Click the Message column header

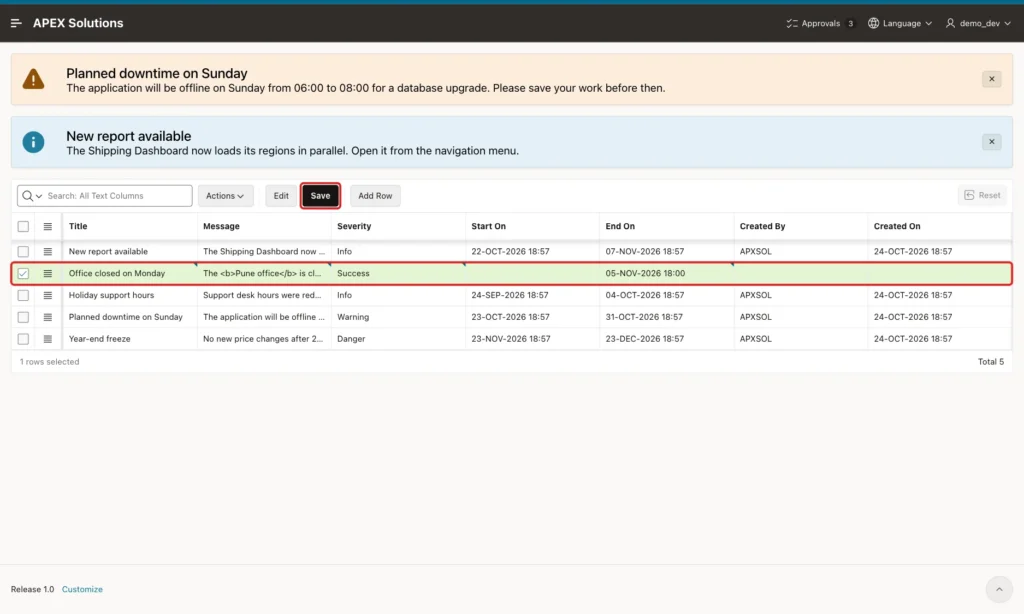pos(264,226)
